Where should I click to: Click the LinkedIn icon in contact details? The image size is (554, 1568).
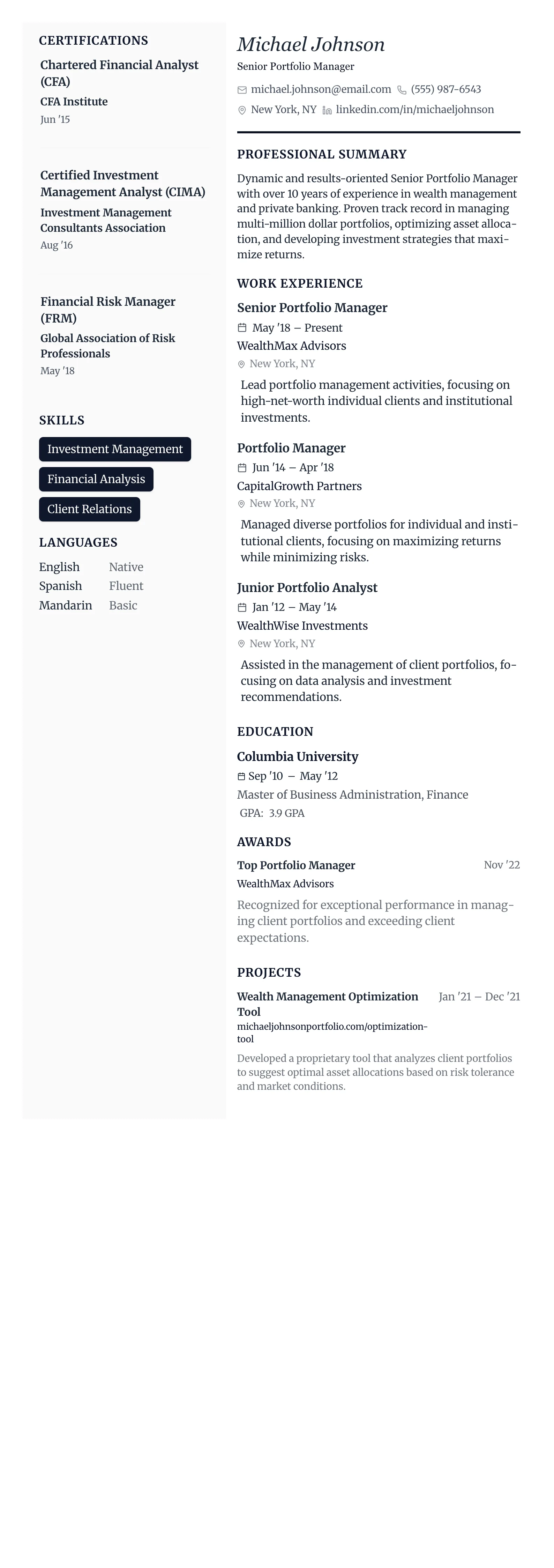click(x=327, y=110)
